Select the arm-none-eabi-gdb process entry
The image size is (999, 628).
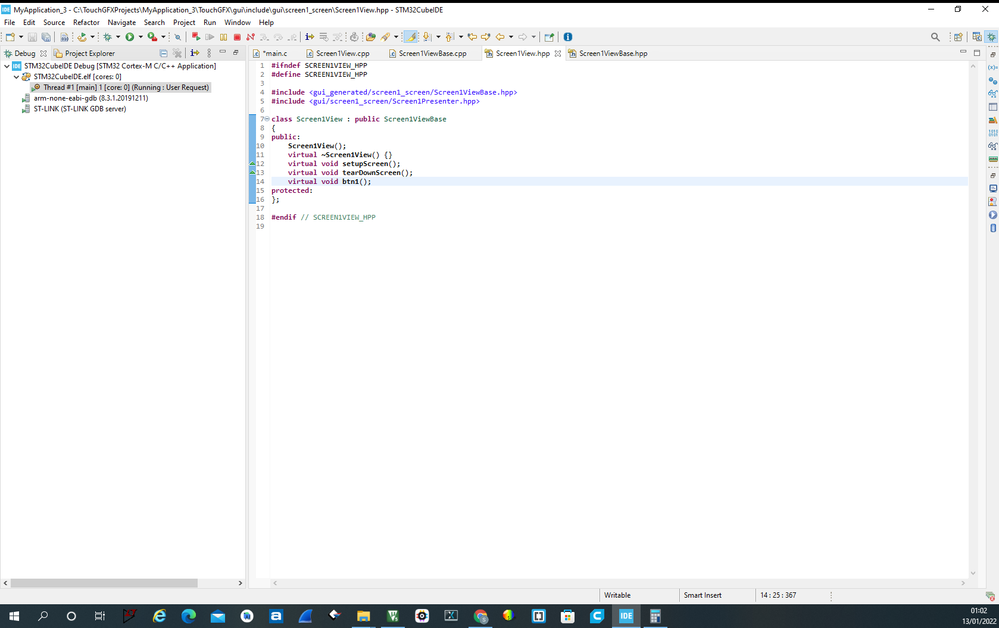point(85,98)
